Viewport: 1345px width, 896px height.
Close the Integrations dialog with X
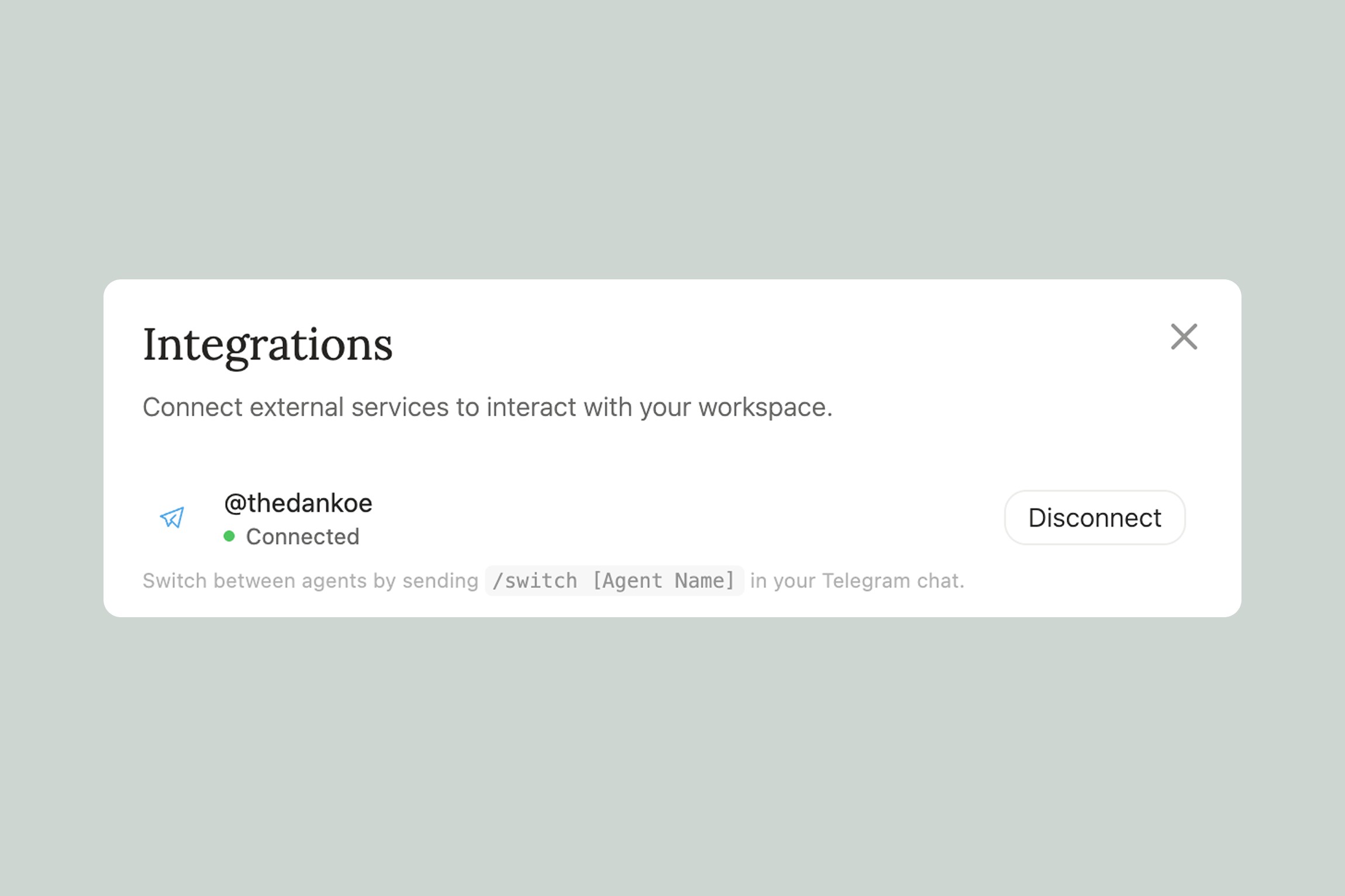(x=1184, y=337)
